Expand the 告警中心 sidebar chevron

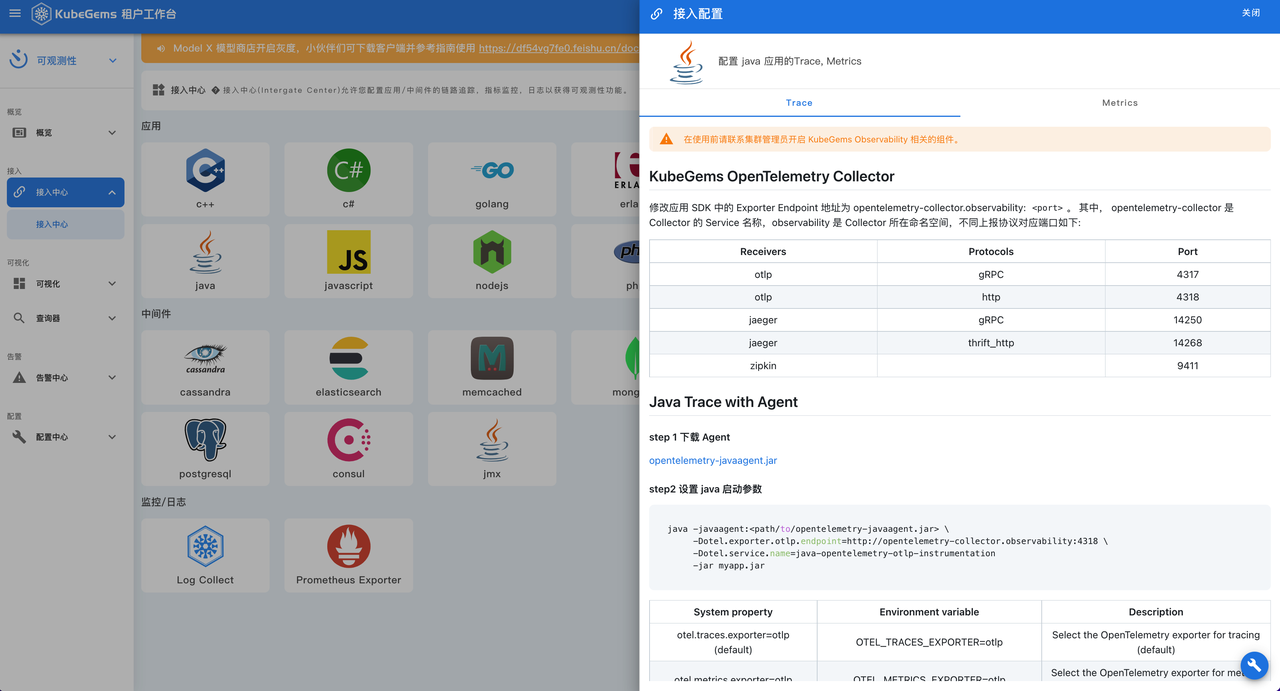point(112,378)
